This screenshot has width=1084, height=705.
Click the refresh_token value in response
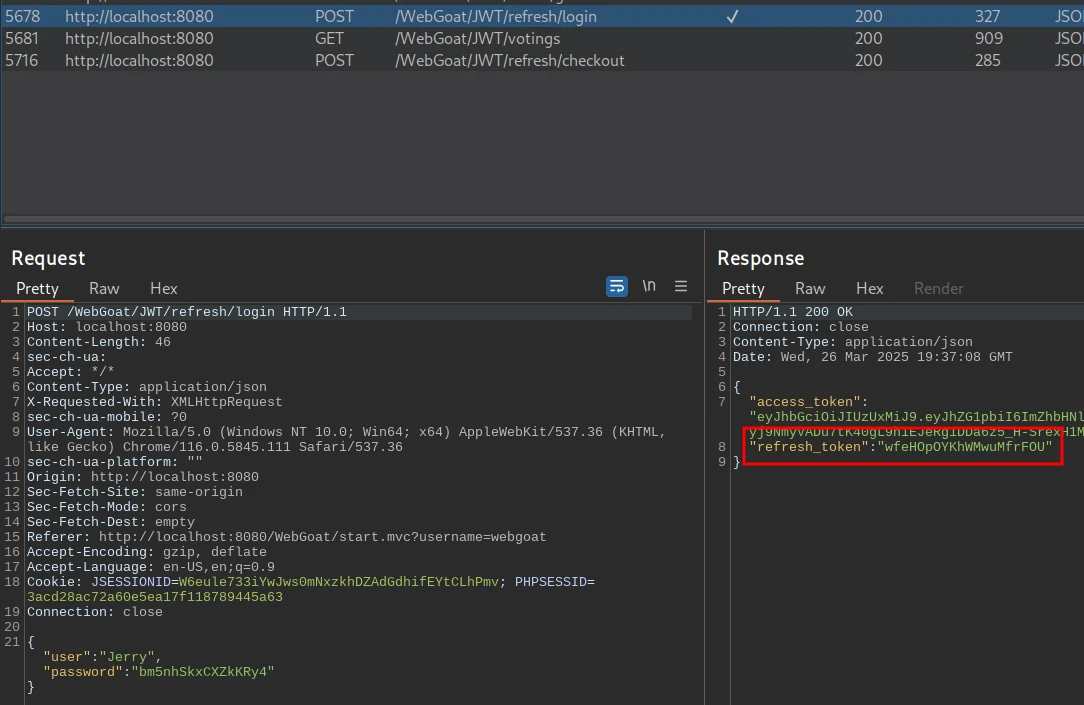965,447
